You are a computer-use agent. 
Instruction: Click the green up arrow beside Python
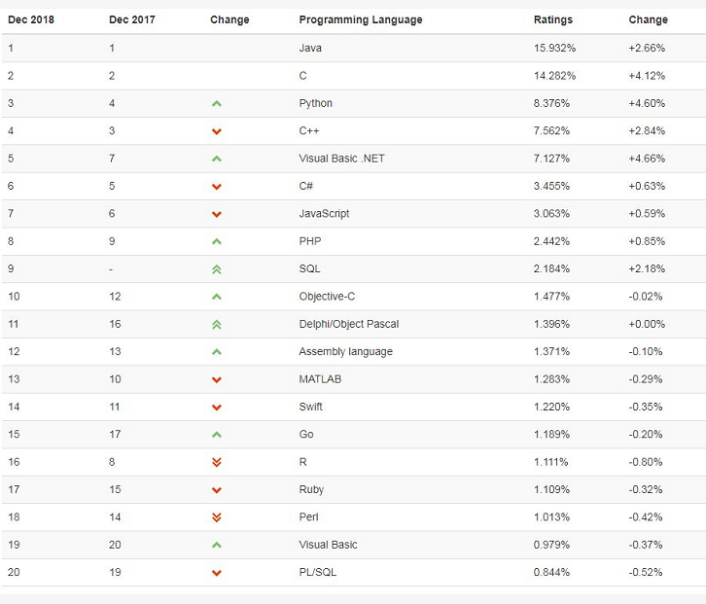(216, 103)
